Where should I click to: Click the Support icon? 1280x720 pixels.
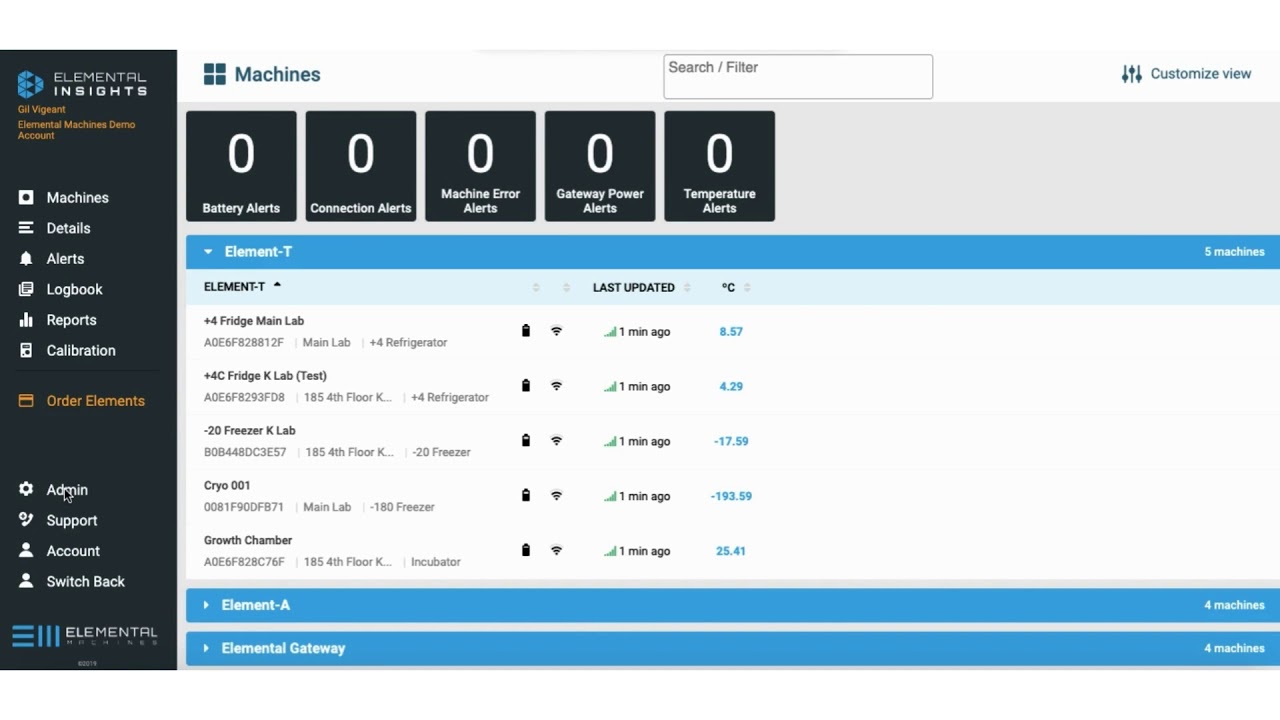point(26,520)
